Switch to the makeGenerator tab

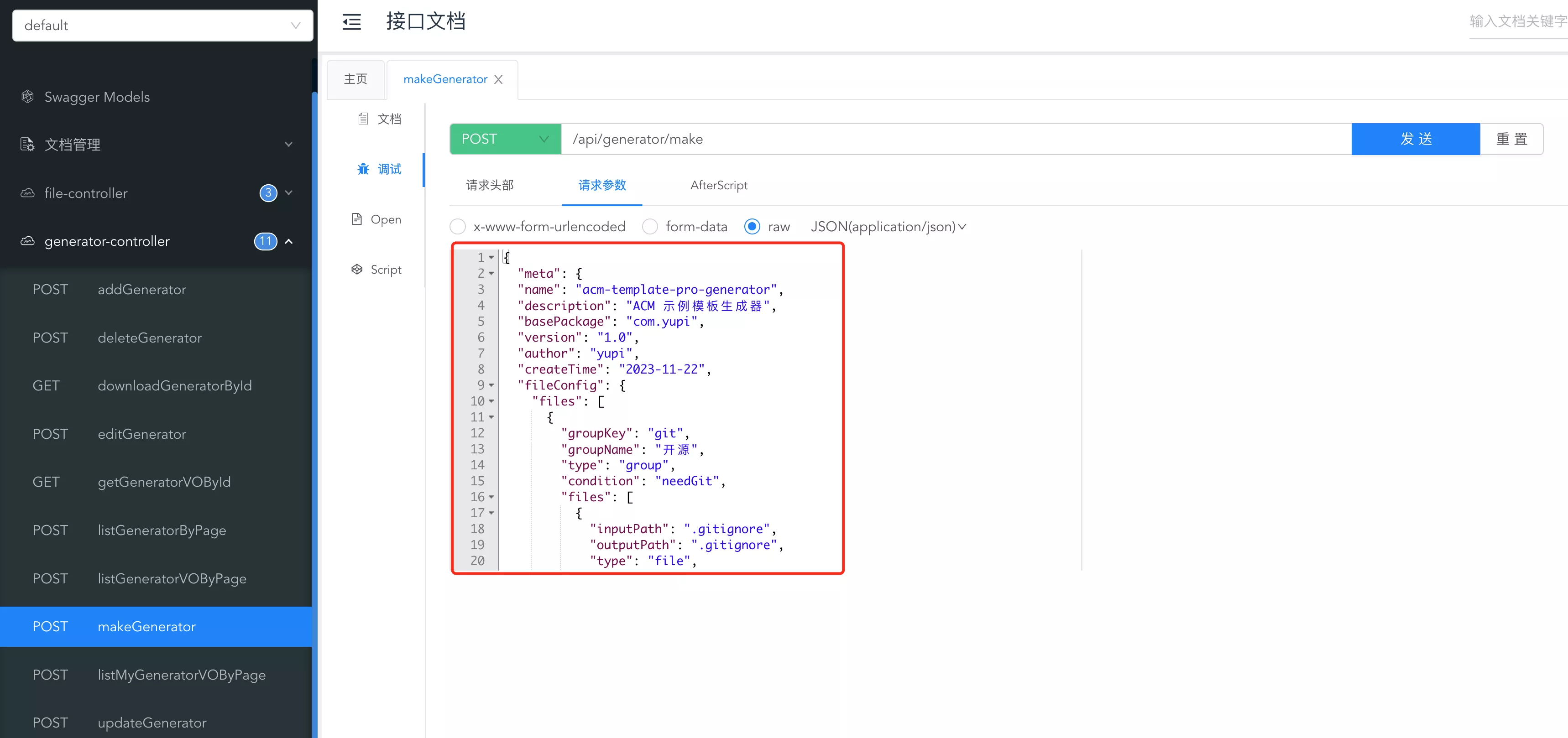click(x=445, y=79)
